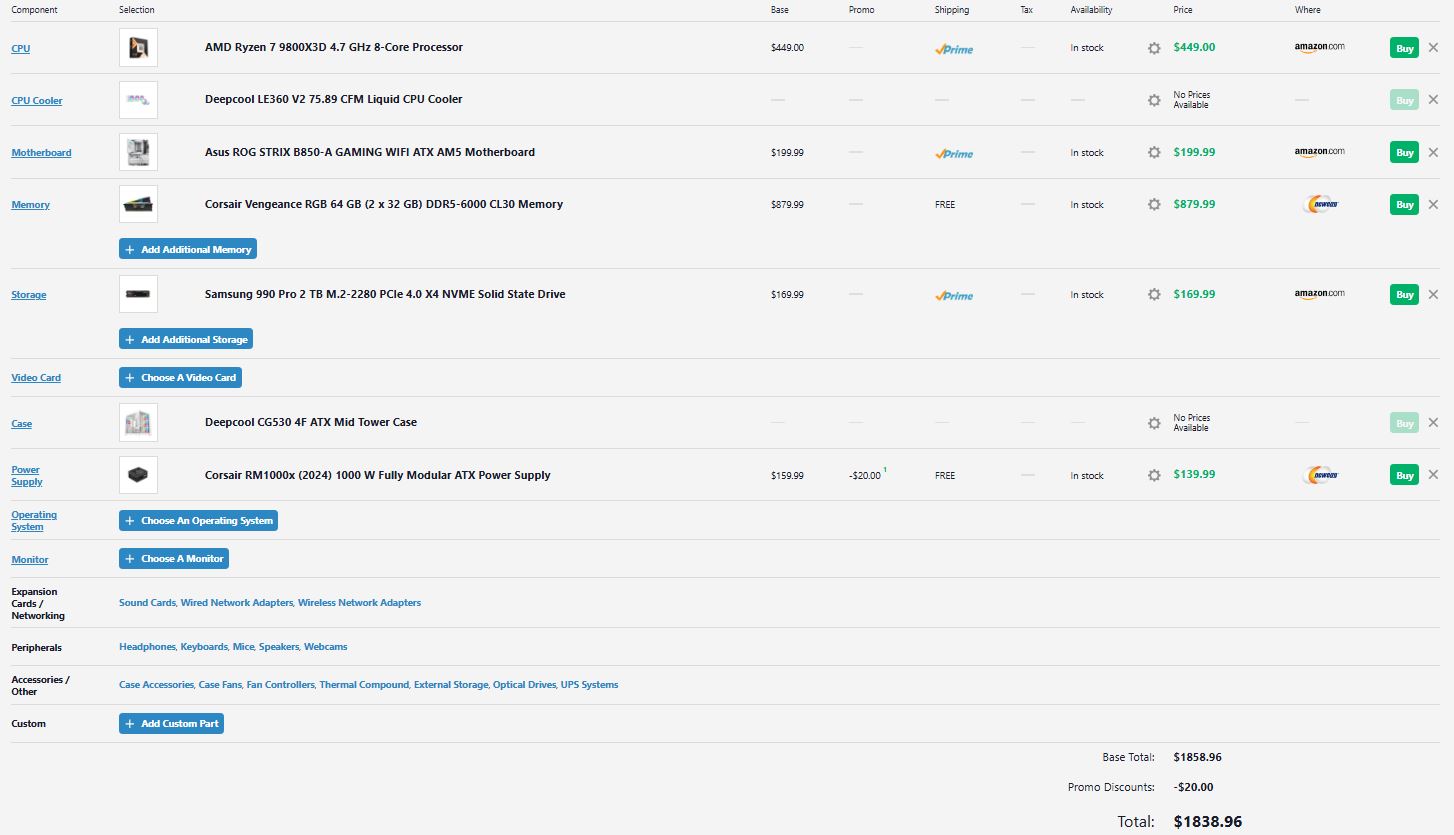Open the Samsung 990 Pro thumbnail image
Screen dimensions: 1454x835
pyautogui.click(x=138, y=294)
